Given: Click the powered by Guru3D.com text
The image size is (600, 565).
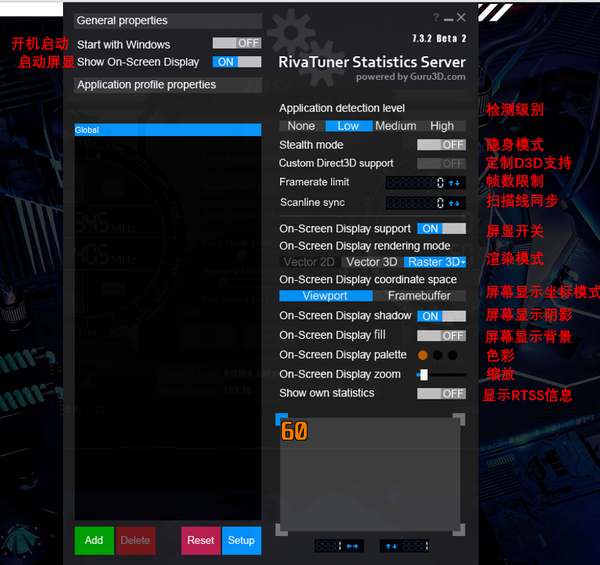Looking at the screenshot, I should pos(411,77).
